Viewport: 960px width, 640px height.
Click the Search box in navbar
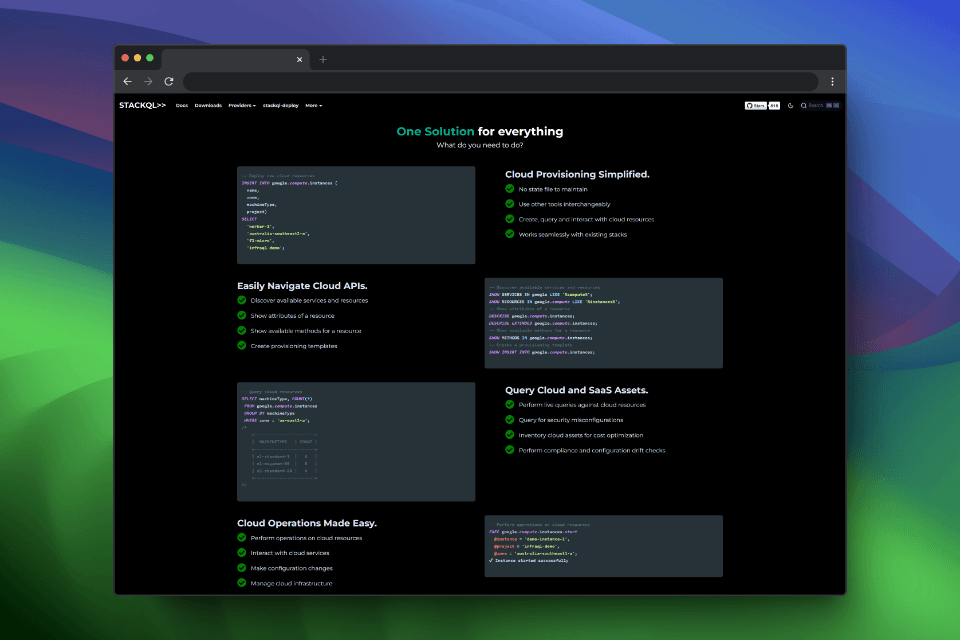(x=820, y=105)
